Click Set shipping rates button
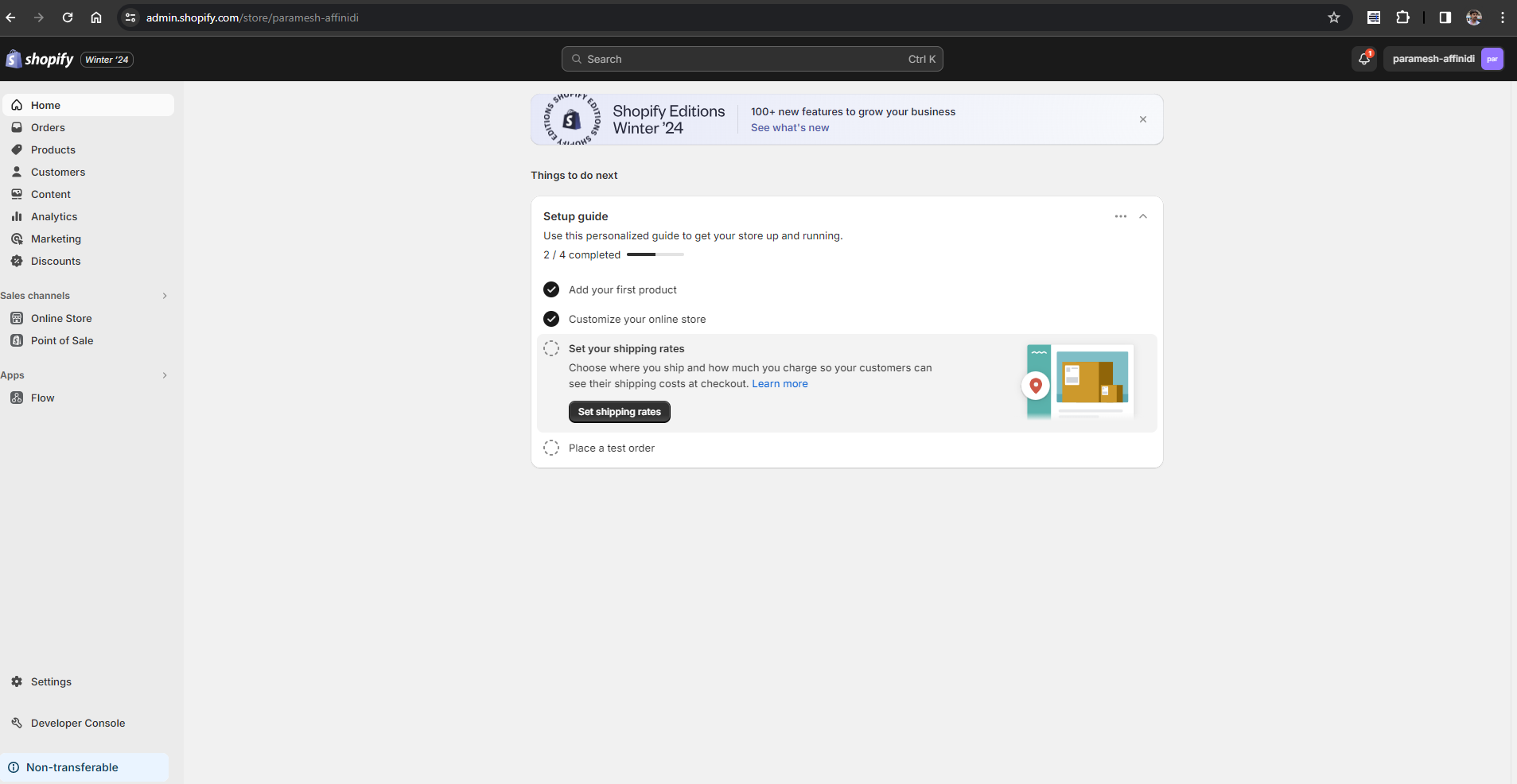The height and width of the screenshot is (784, 1517). coord(620,412)
